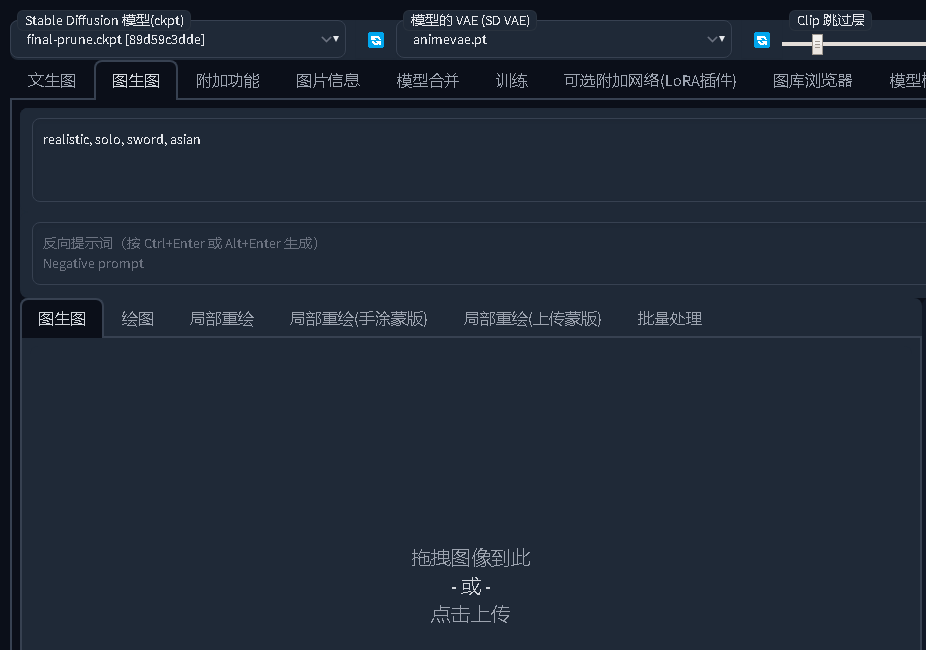Switch to the 局部重绘 (Inpaint) sub-tab

(x=221, y=318)
